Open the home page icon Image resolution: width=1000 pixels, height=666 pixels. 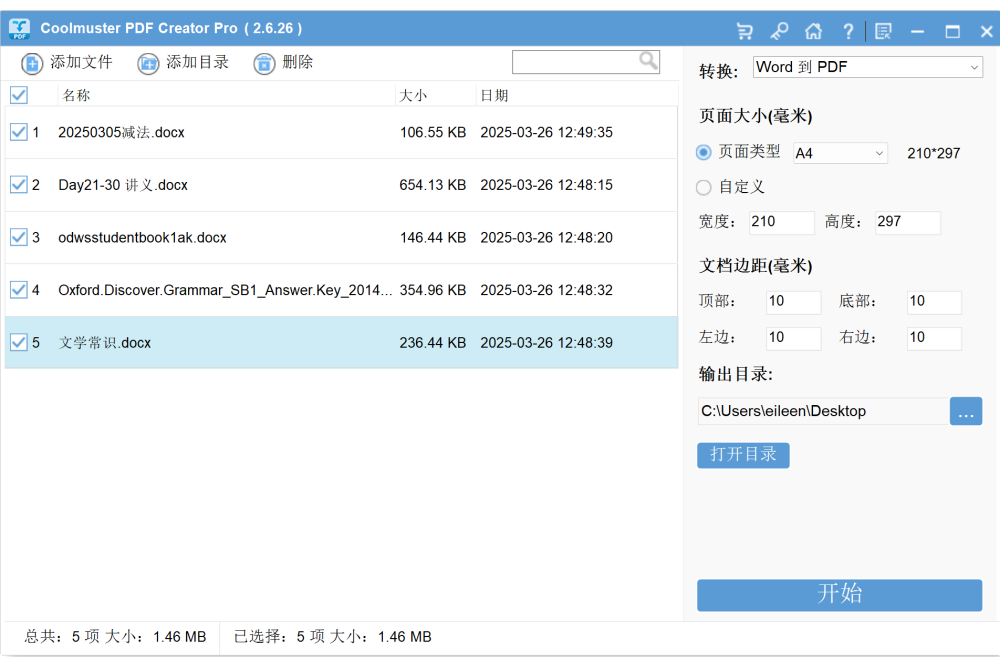coord(813,31)
